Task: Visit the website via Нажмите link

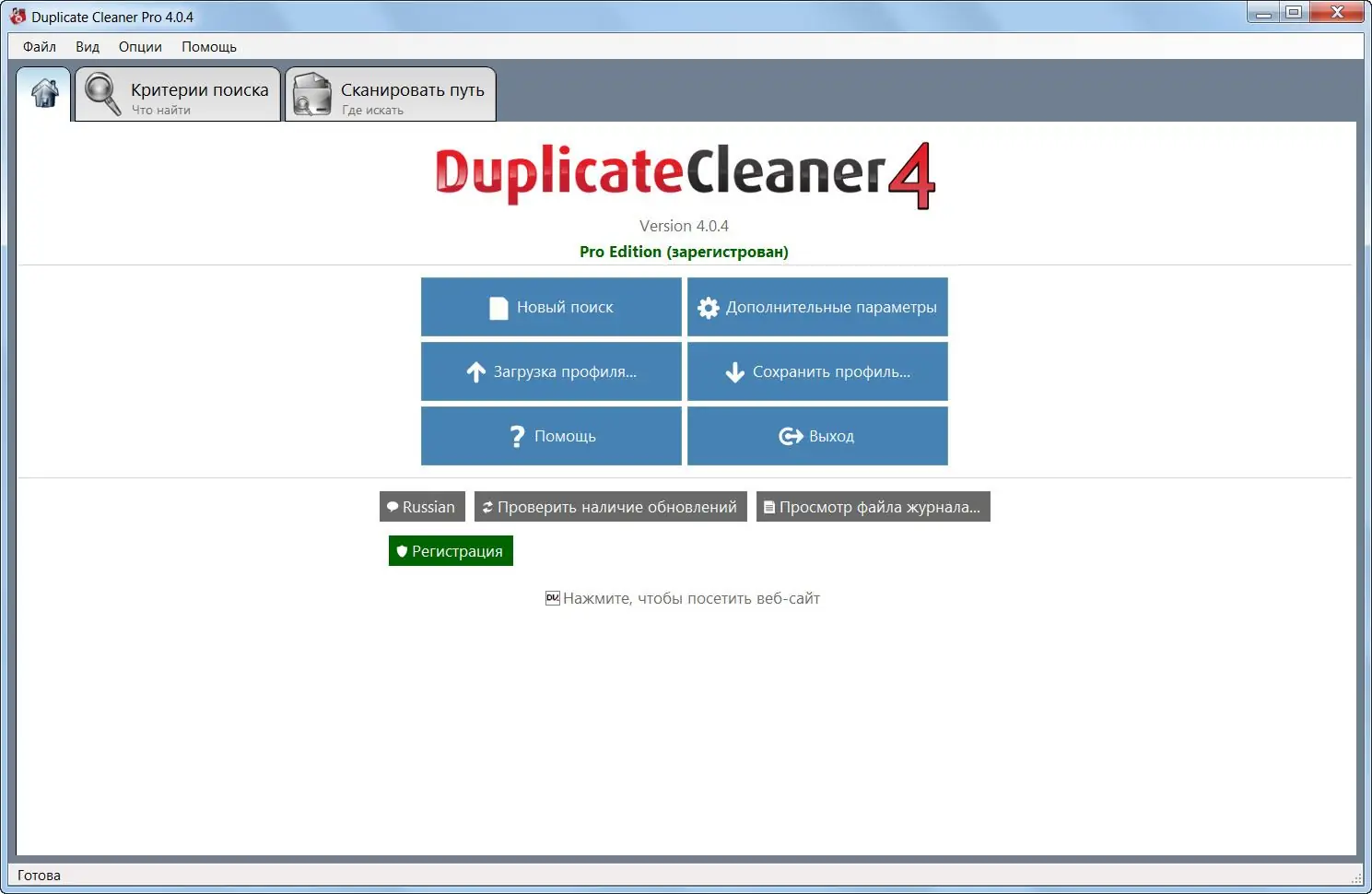Action: tap(683, 598)
